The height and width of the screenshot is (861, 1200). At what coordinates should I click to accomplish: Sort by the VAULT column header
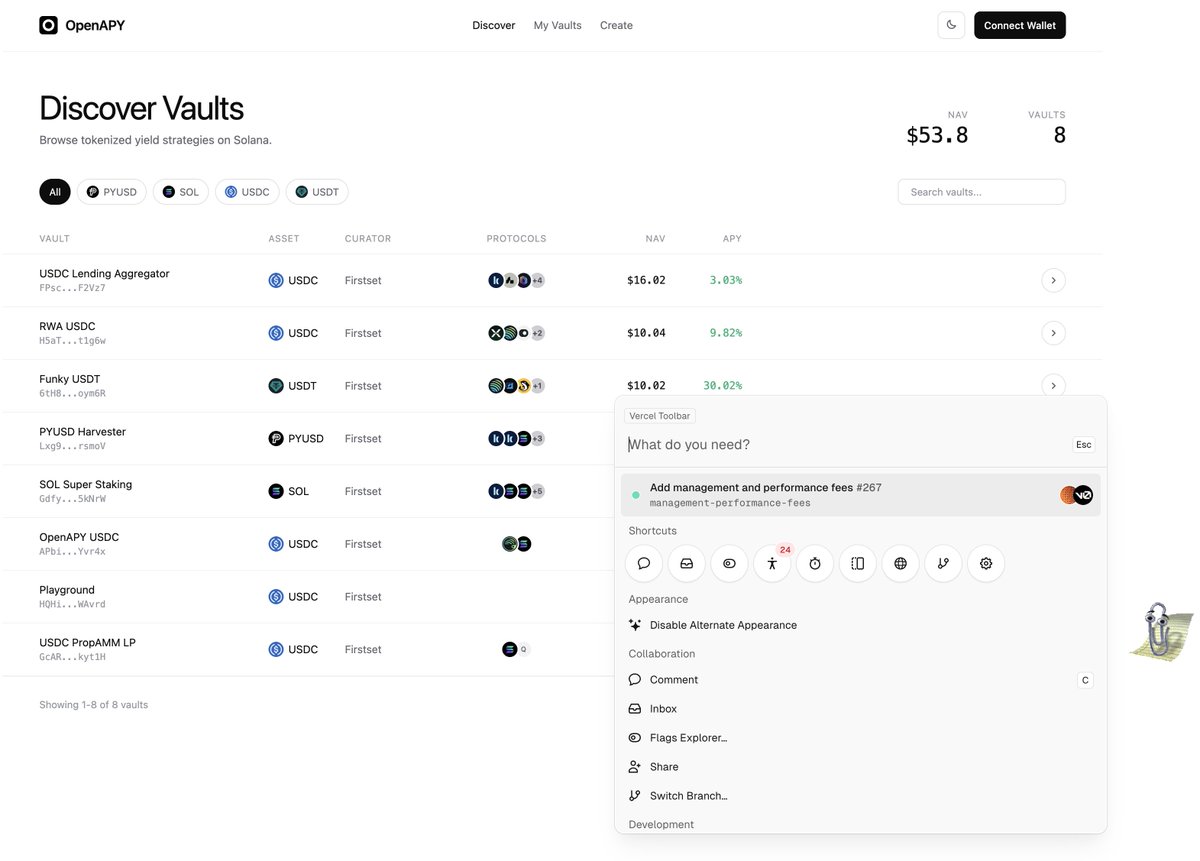[55, 239]
